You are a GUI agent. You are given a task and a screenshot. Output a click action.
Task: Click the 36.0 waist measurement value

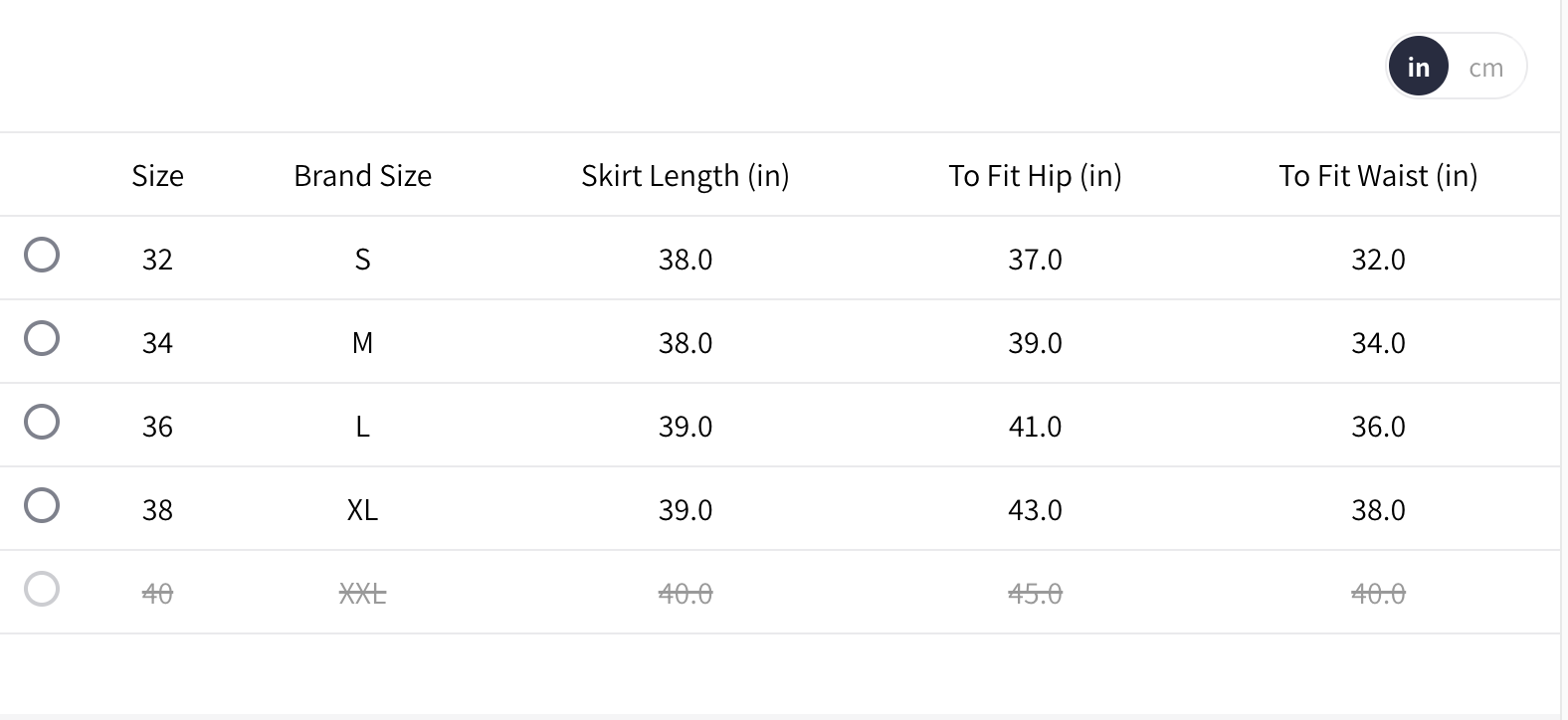tap(1378, 427)
